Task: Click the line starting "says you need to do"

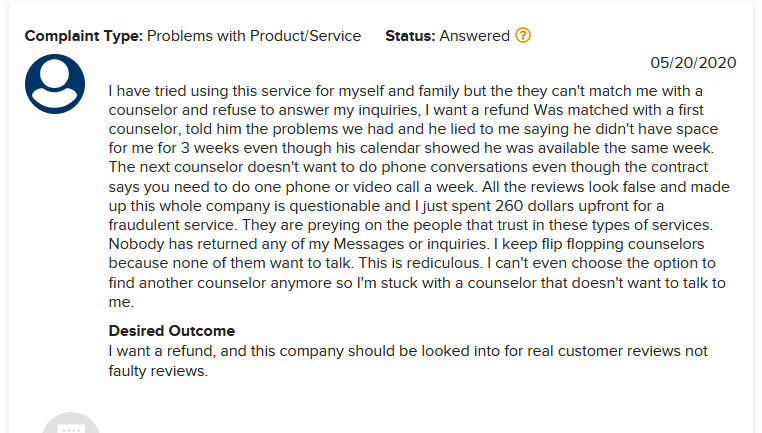Action: point(420,186)
